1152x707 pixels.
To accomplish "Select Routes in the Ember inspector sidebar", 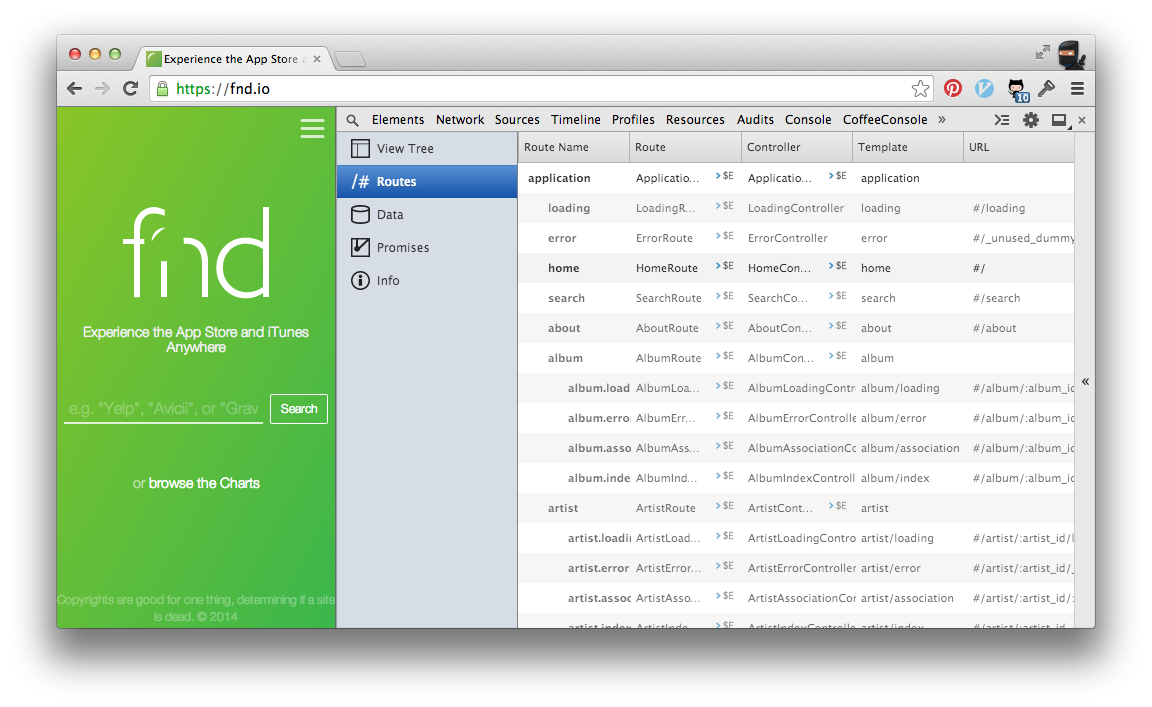I will click(x=427, y=182).
